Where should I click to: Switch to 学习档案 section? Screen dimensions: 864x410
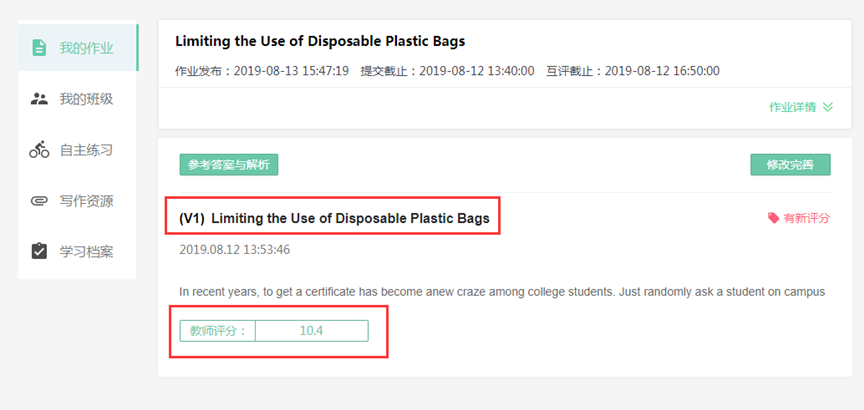click(86, 251)
